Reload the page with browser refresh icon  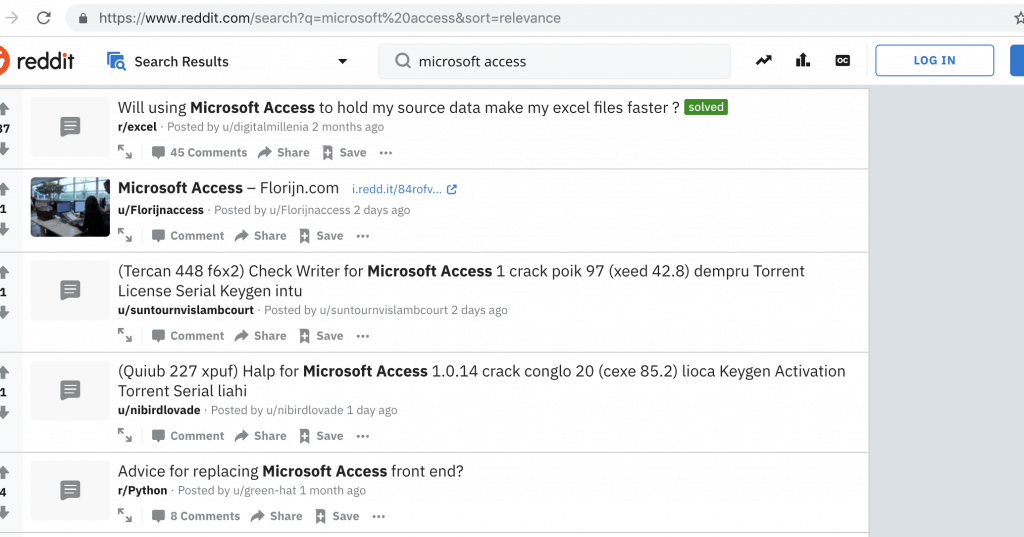pyautogui.click(x=44, y=18)
